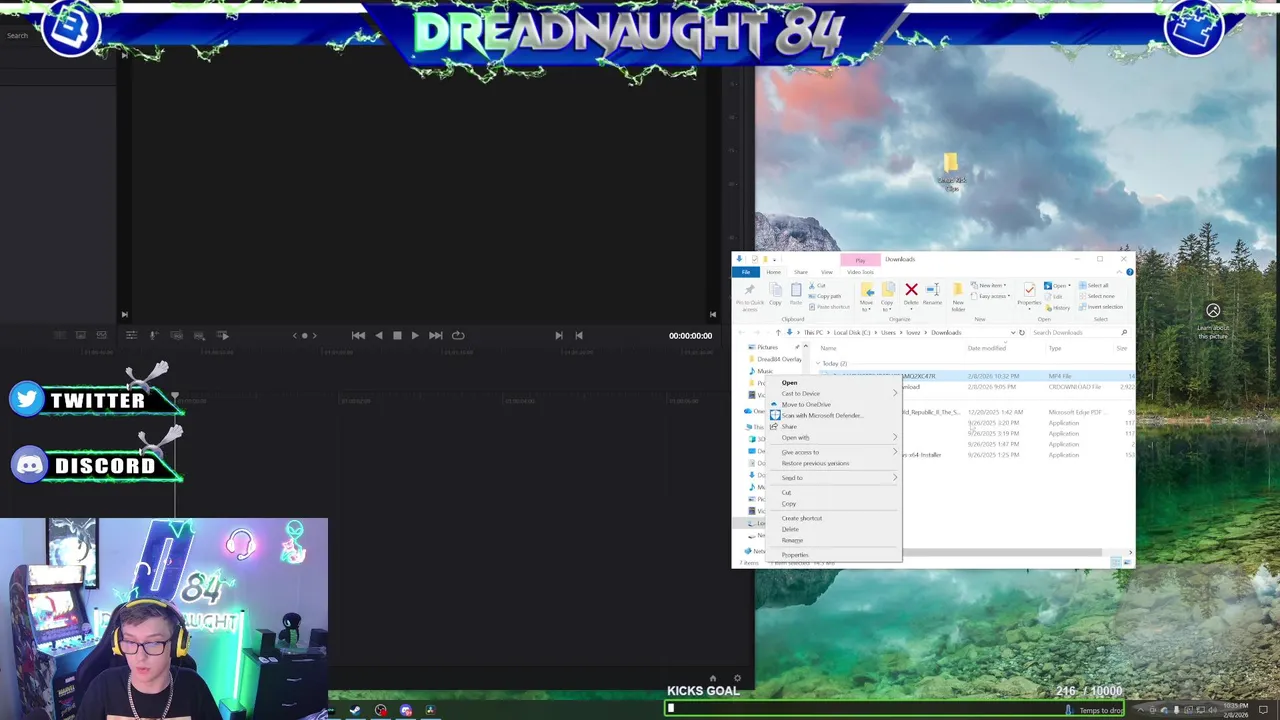1280x720 pixels.
Task: Expand Give access to submenu
Action: pos(894,452)
